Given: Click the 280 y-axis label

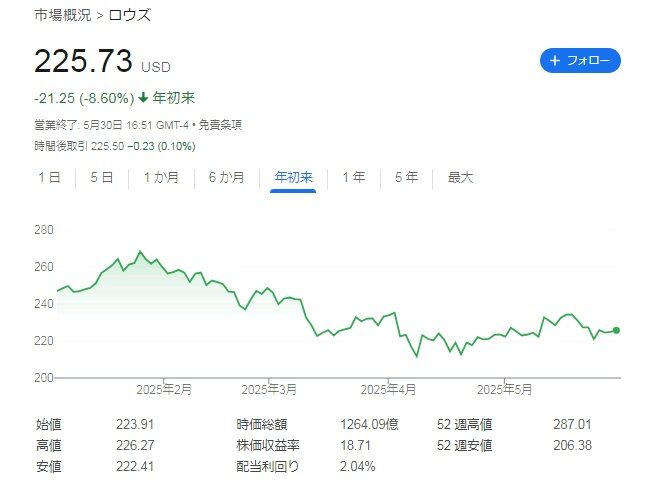Looking at the screenshot, I should (x=44, y=230).
